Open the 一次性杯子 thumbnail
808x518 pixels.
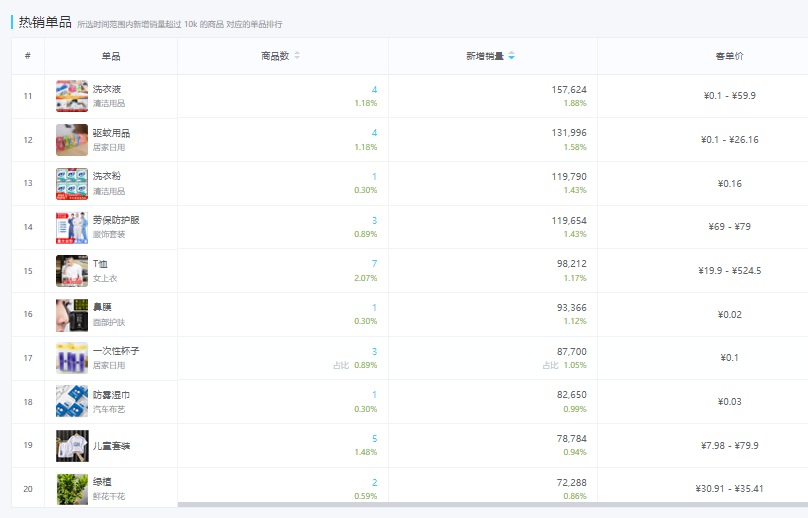point(72,358)
